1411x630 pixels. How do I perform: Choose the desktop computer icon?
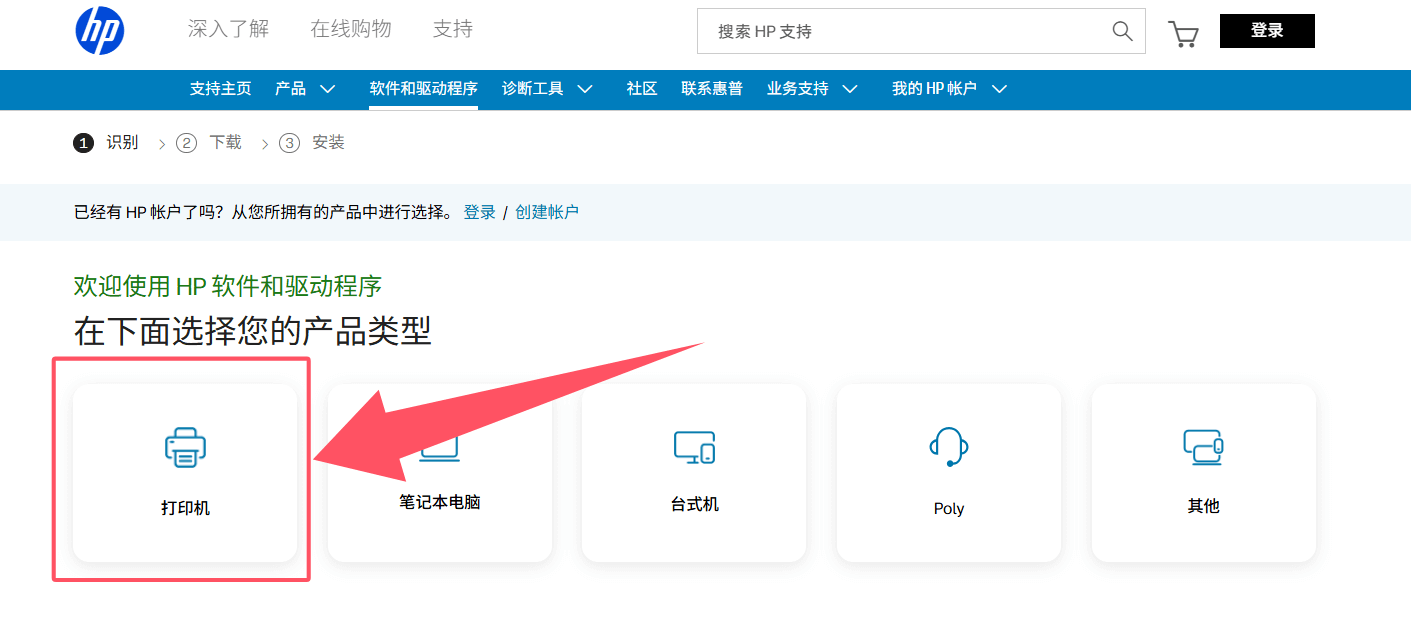(x=694, y=447)
